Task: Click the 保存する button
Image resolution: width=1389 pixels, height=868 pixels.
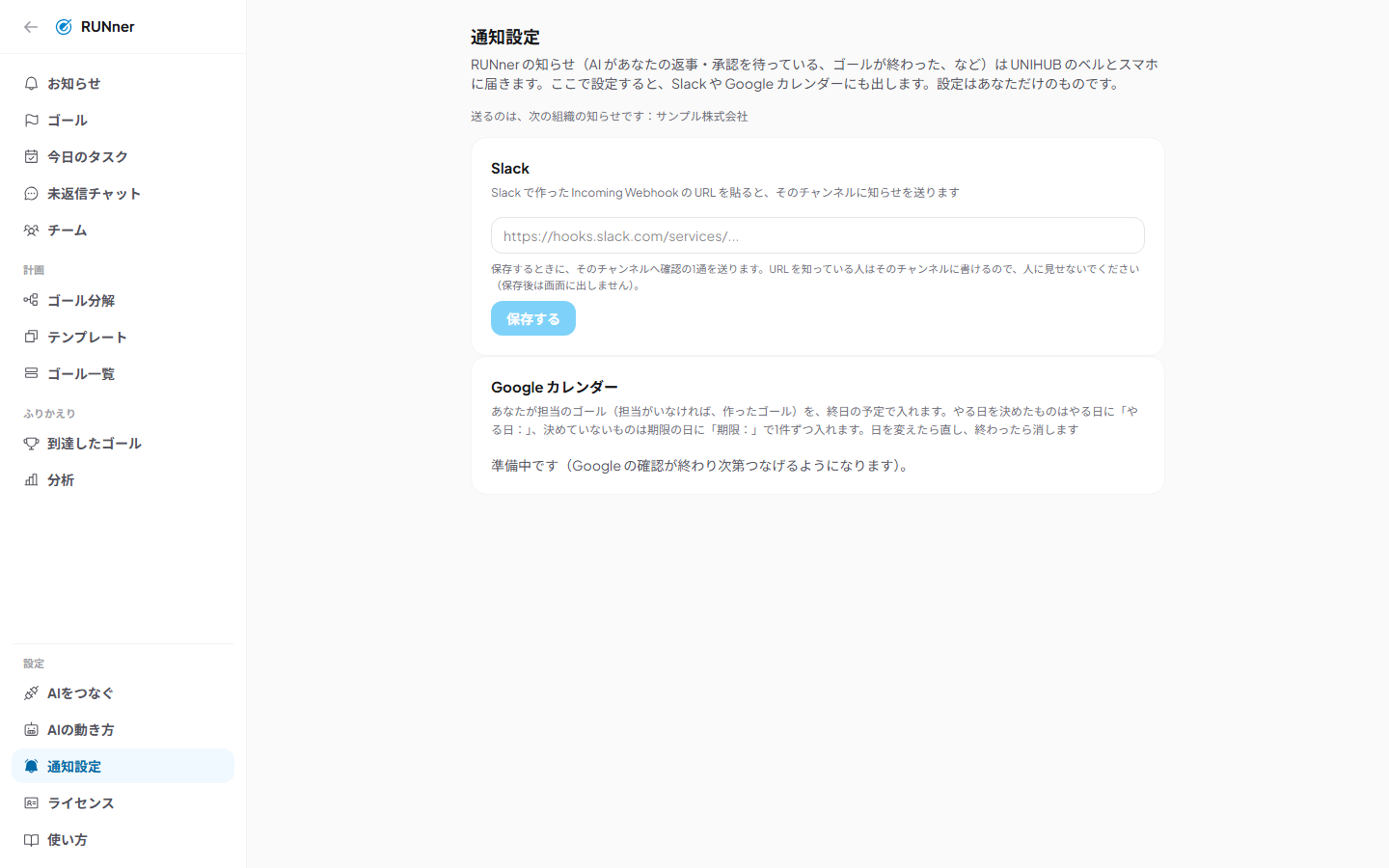Action: coord(533,318)
